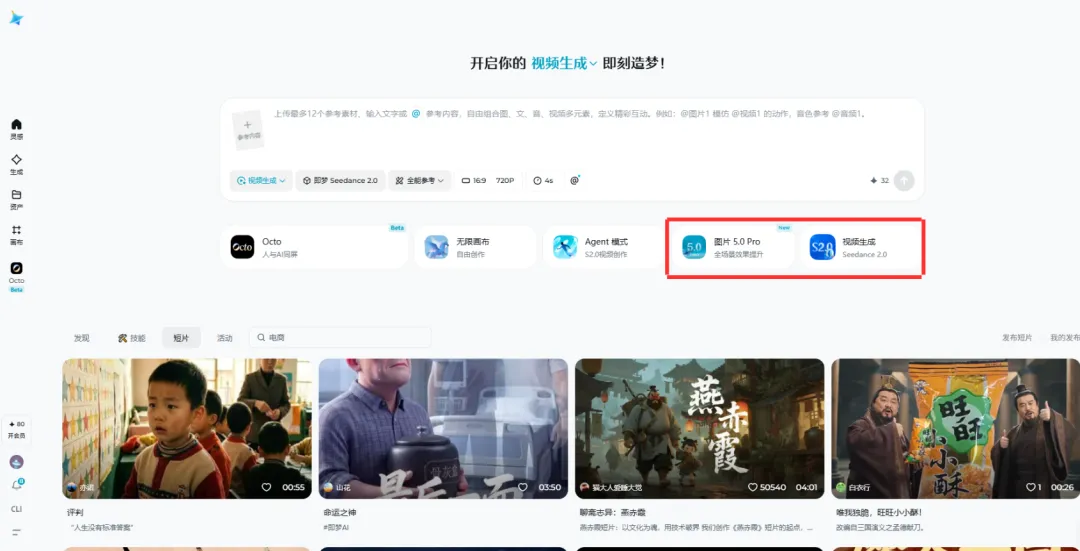Viewport: 1080px width, 551px height.
Task: Switch to the 活动 tab
Action: coord(225,338)
